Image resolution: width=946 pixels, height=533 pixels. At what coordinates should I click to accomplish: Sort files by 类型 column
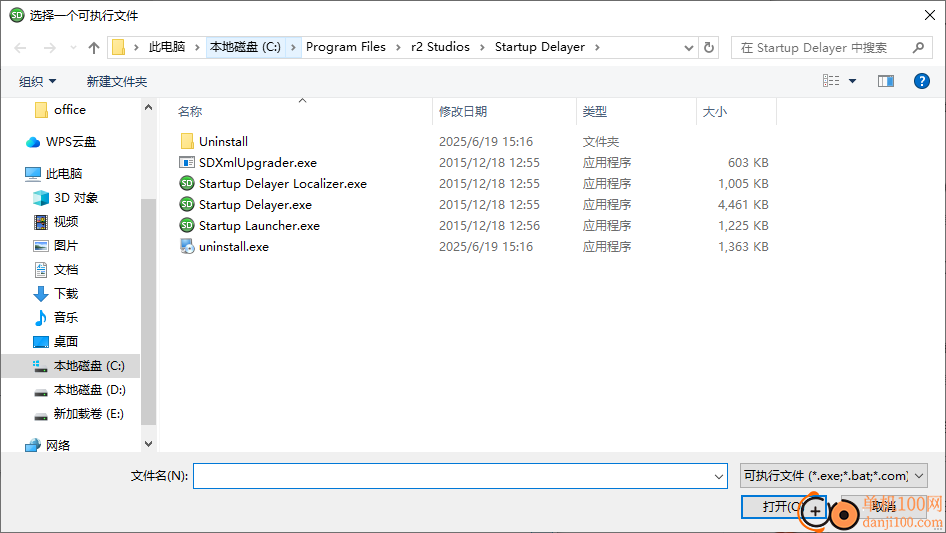(x=595, y=112)
